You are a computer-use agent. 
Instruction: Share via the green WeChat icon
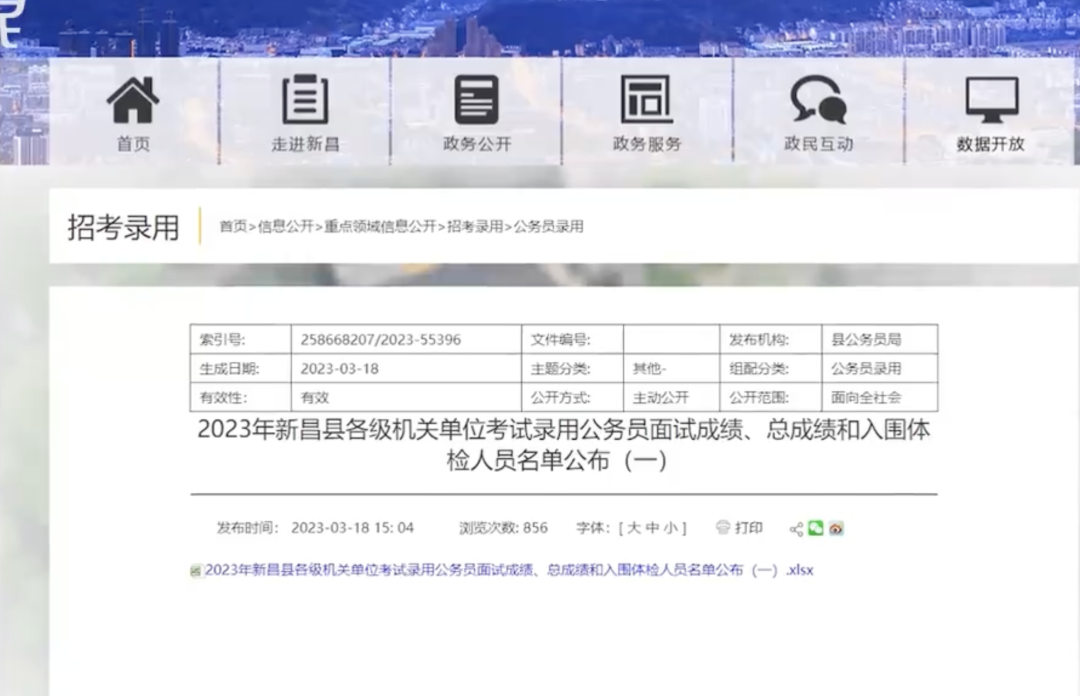click(816, 529)
